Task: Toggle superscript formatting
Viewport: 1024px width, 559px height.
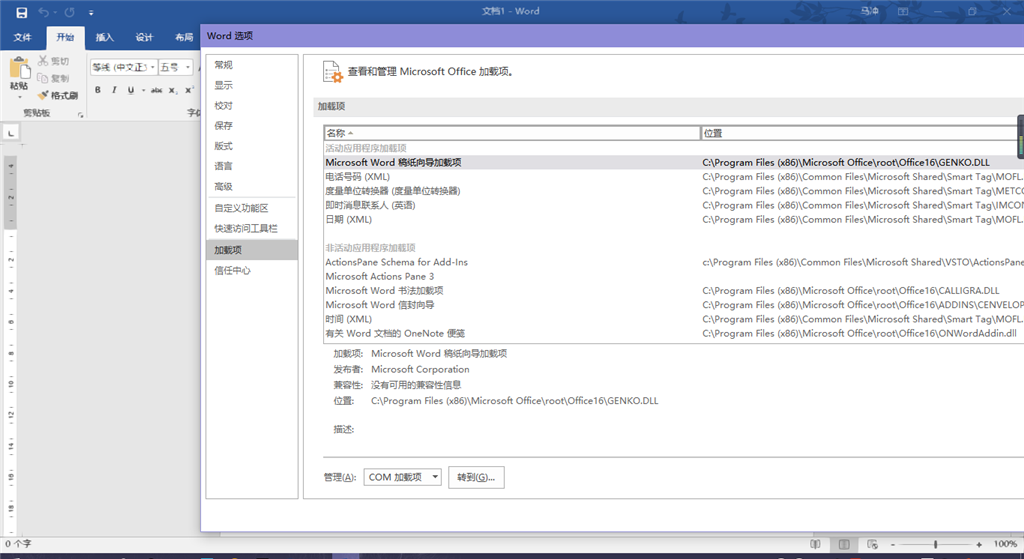Action: point(189,90)
